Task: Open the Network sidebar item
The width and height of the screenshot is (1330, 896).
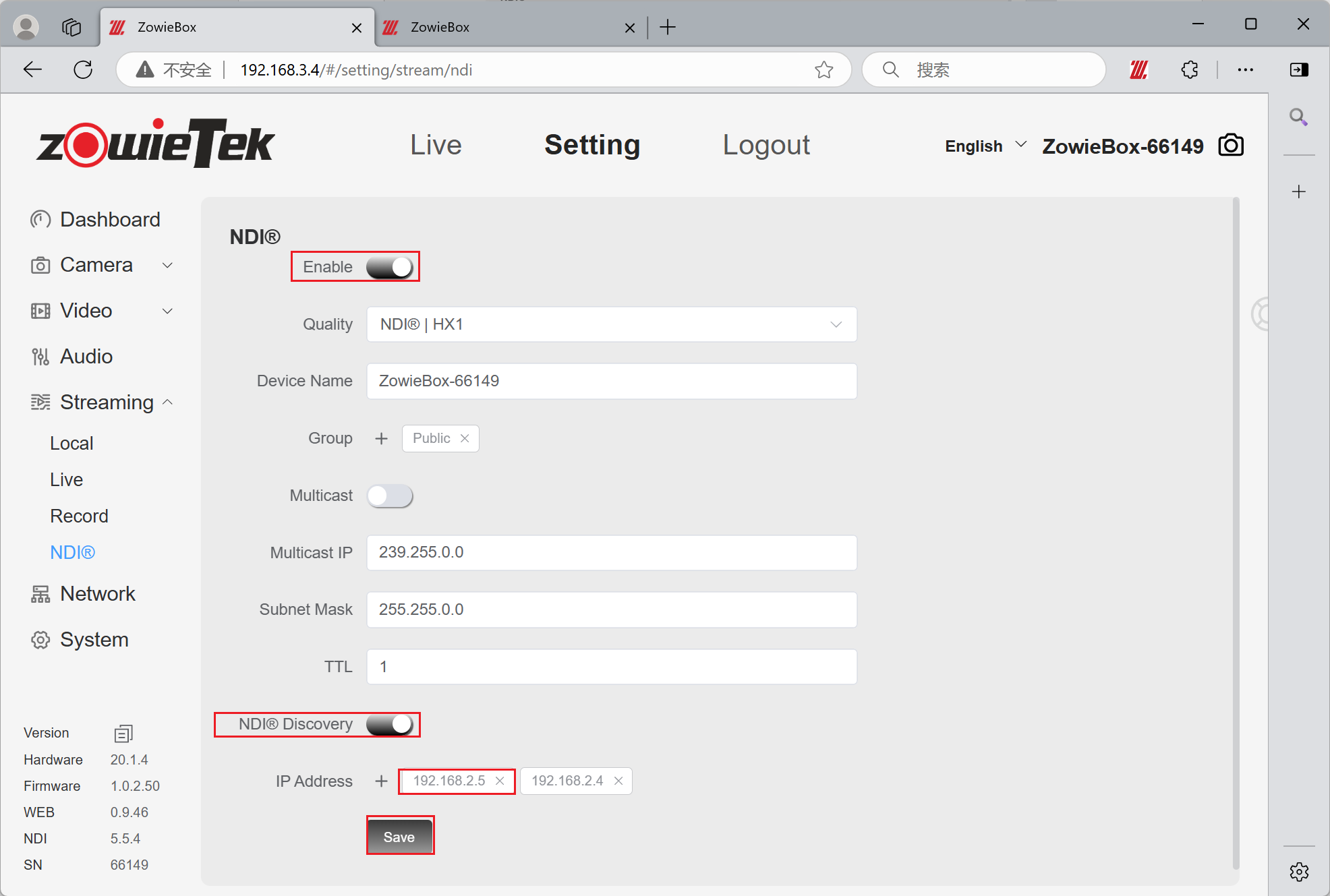Action: coord(97,594)
